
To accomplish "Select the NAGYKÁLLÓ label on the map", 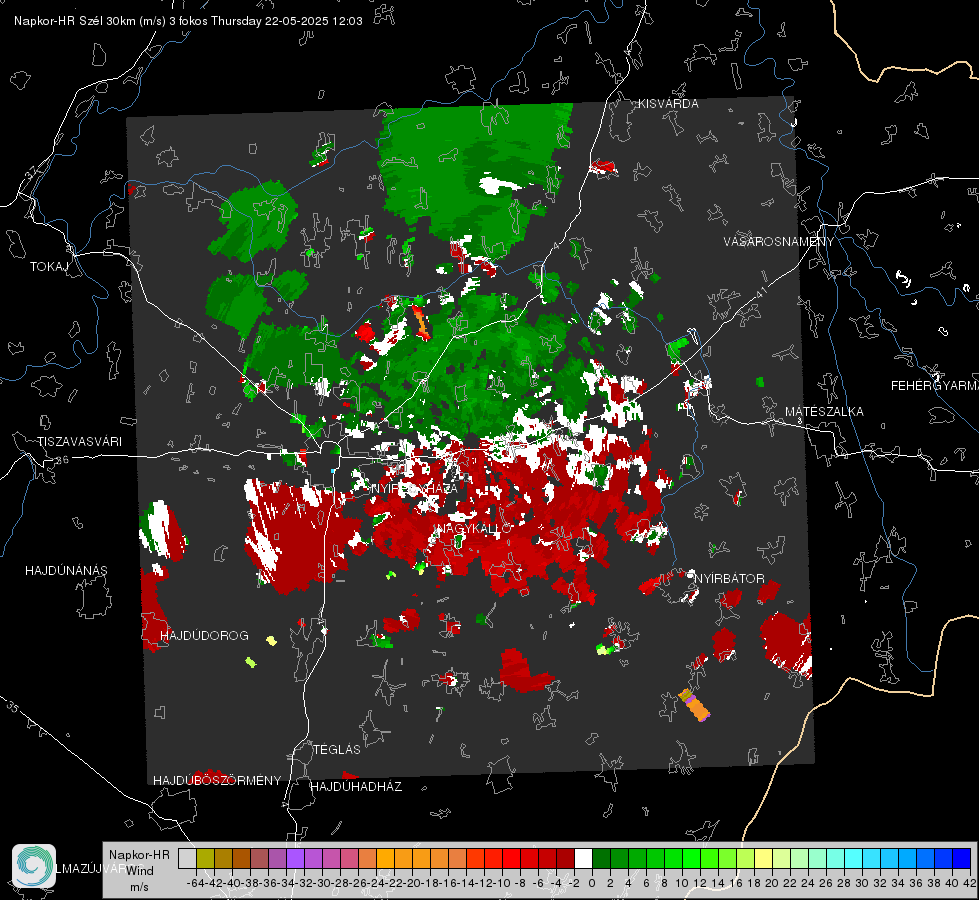I will click(473, 528).
